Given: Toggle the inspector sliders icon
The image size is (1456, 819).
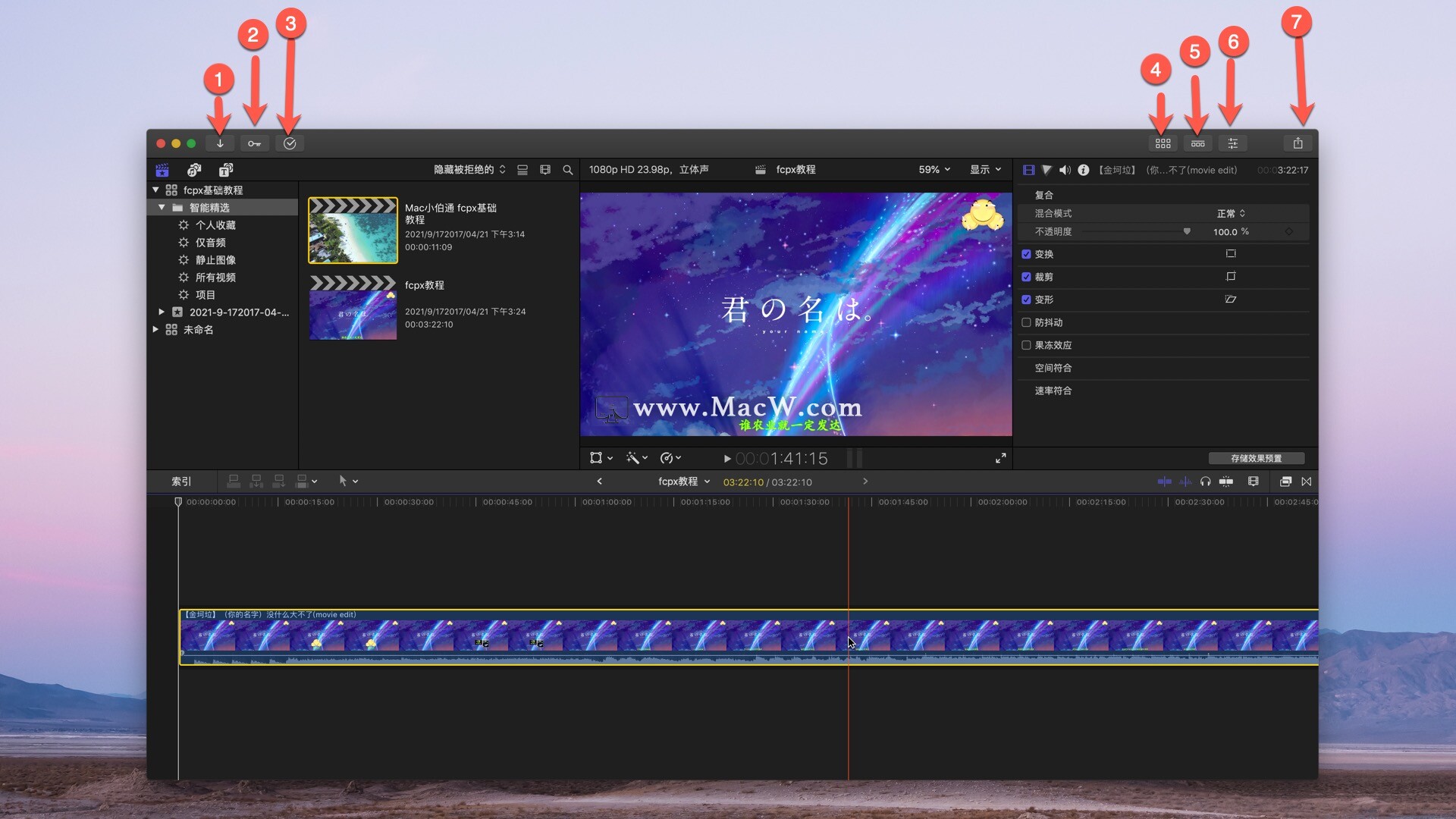Looking at the screenshot, I should pyautogui.click(x=1232, y=143).
